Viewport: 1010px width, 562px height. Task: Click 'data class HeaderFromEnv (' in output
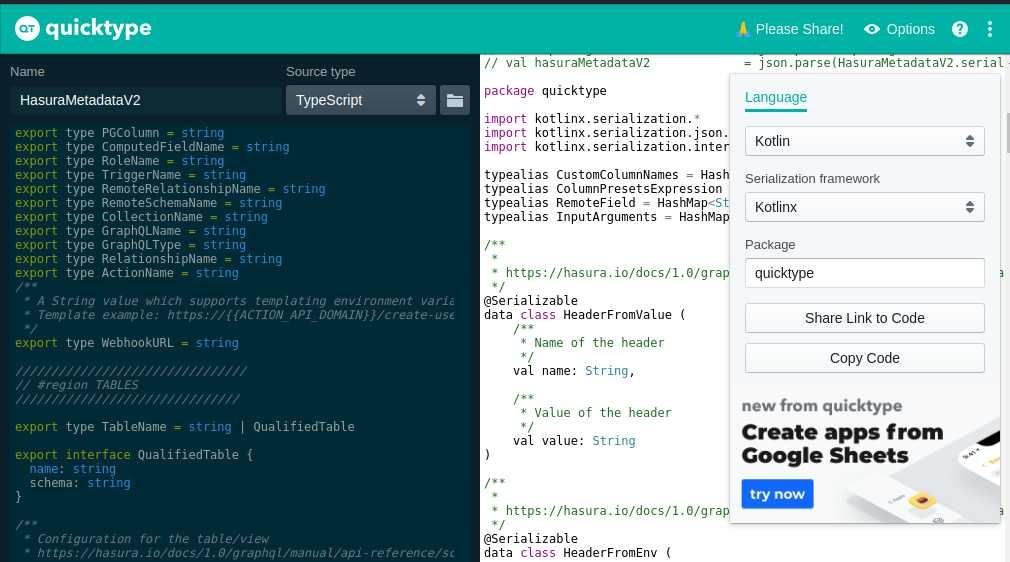(x=578, y=553)
